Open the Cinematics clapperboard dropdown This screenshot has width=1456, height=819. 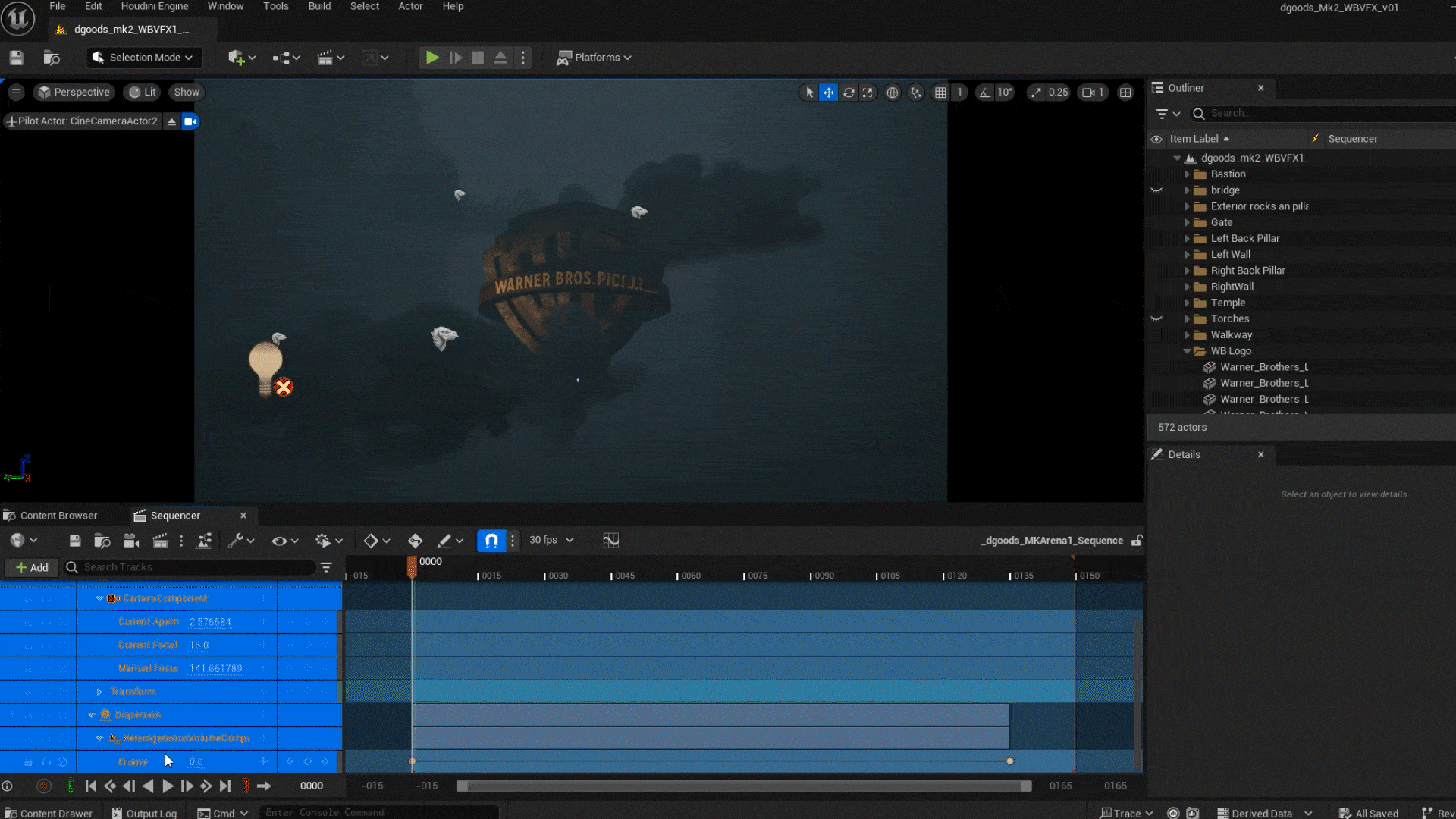coord(331,58)
